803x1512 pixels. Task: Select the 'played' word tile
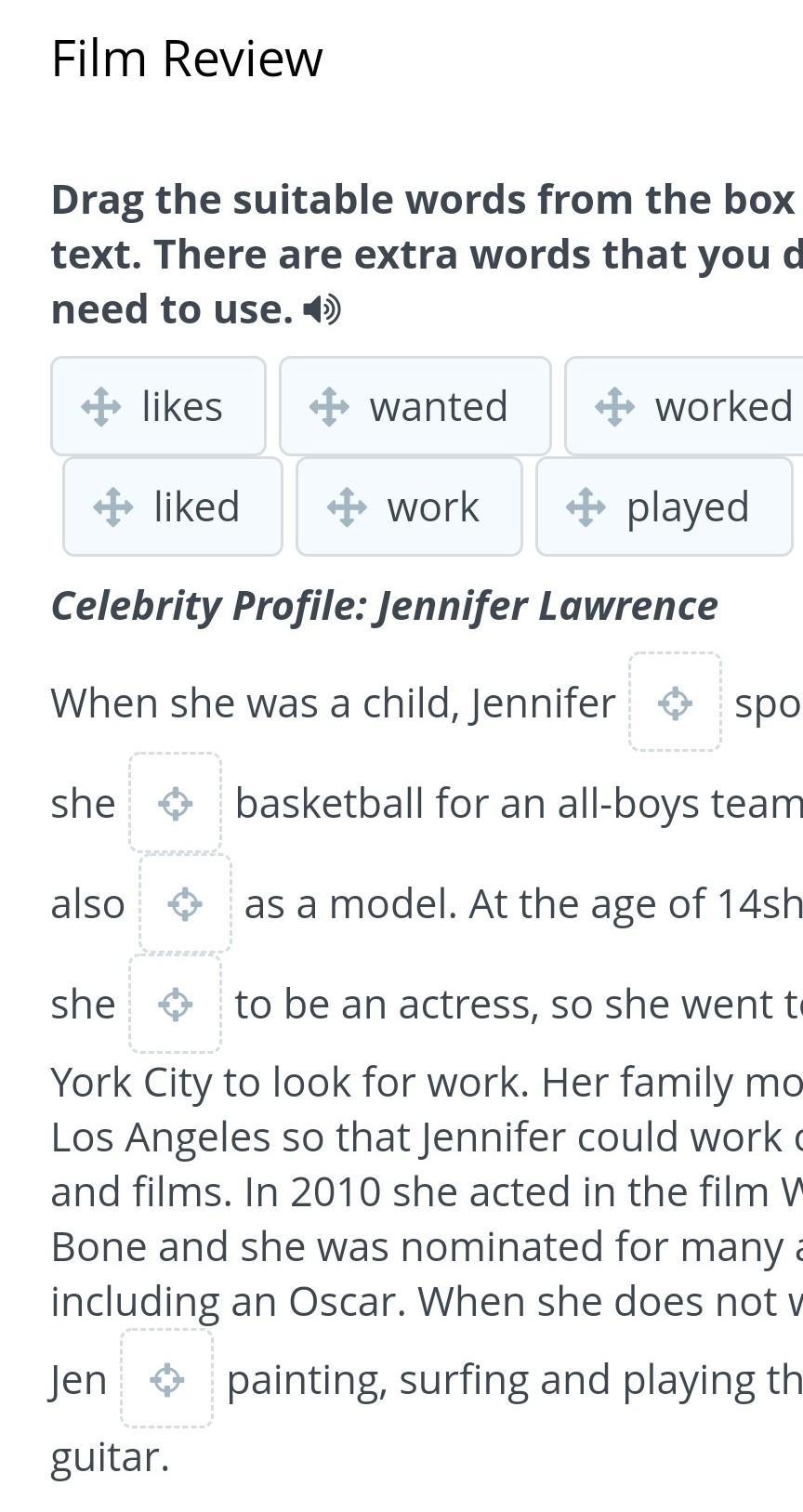(x=664, y=506)
